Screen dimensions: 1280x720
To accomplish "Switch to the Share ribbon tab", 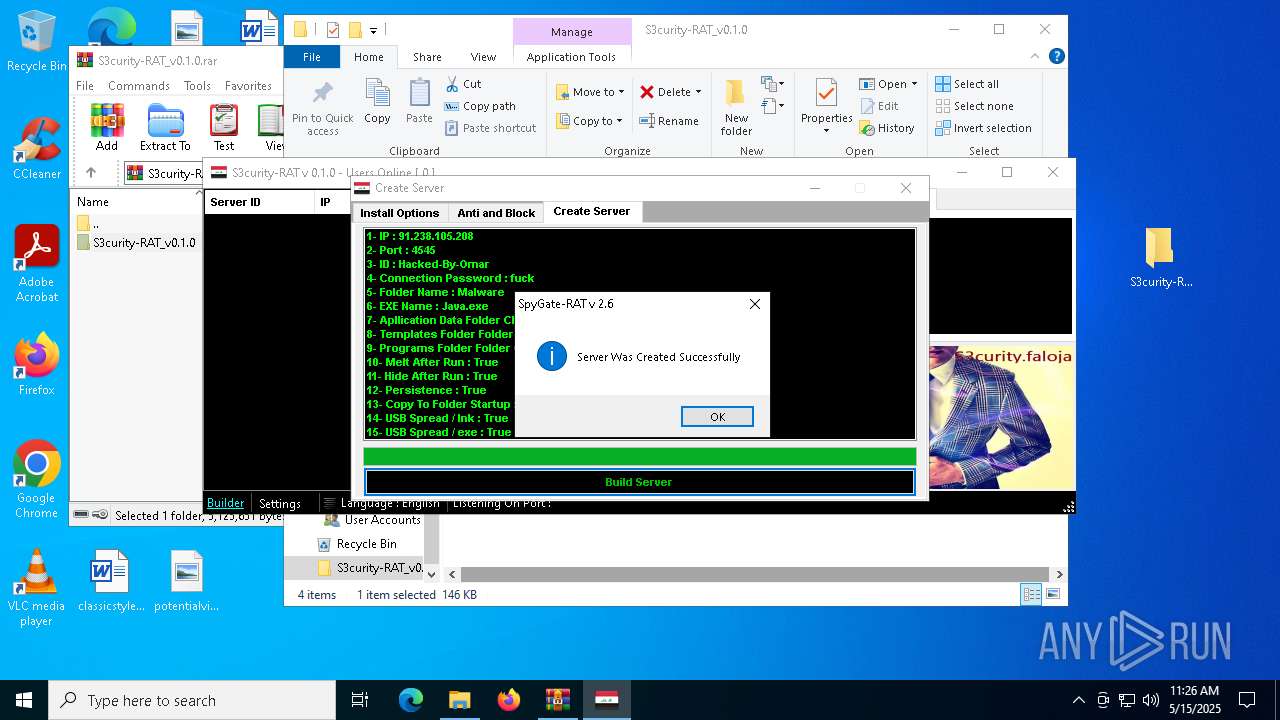I will pos(427,57).
